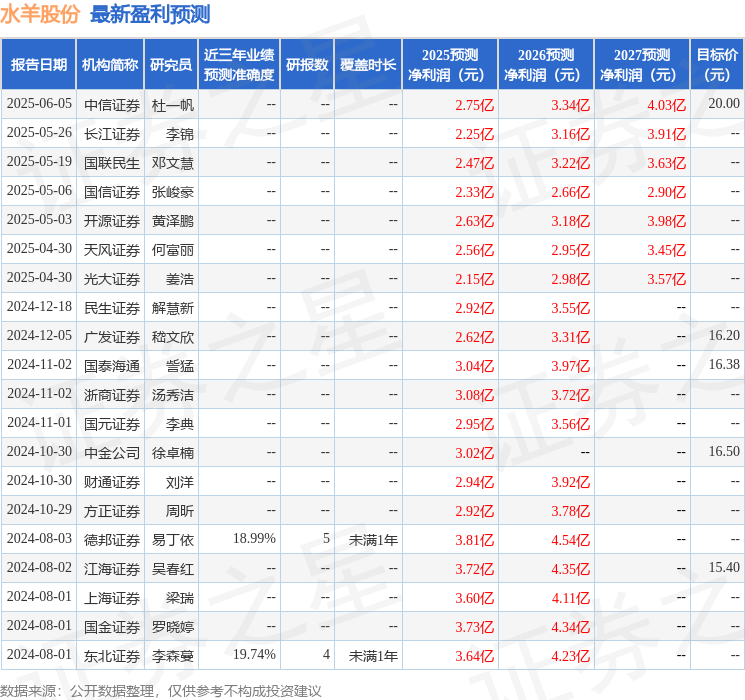The width and height of the screenshot is (745, 700).
Task: Click the 最新盈利预测 heading
Action: [x=150, y=14]
